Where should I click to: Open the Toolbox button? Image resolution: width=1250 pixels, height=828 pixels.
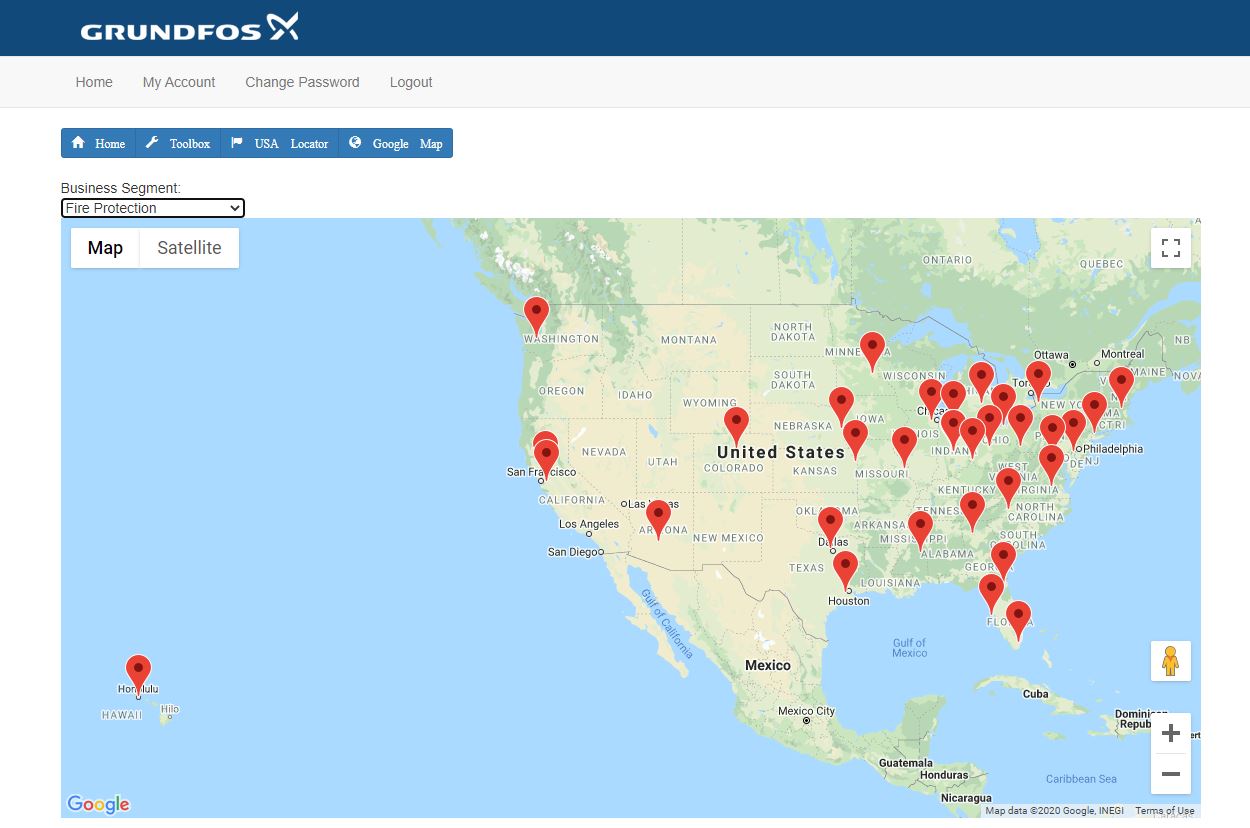(178, 143)
